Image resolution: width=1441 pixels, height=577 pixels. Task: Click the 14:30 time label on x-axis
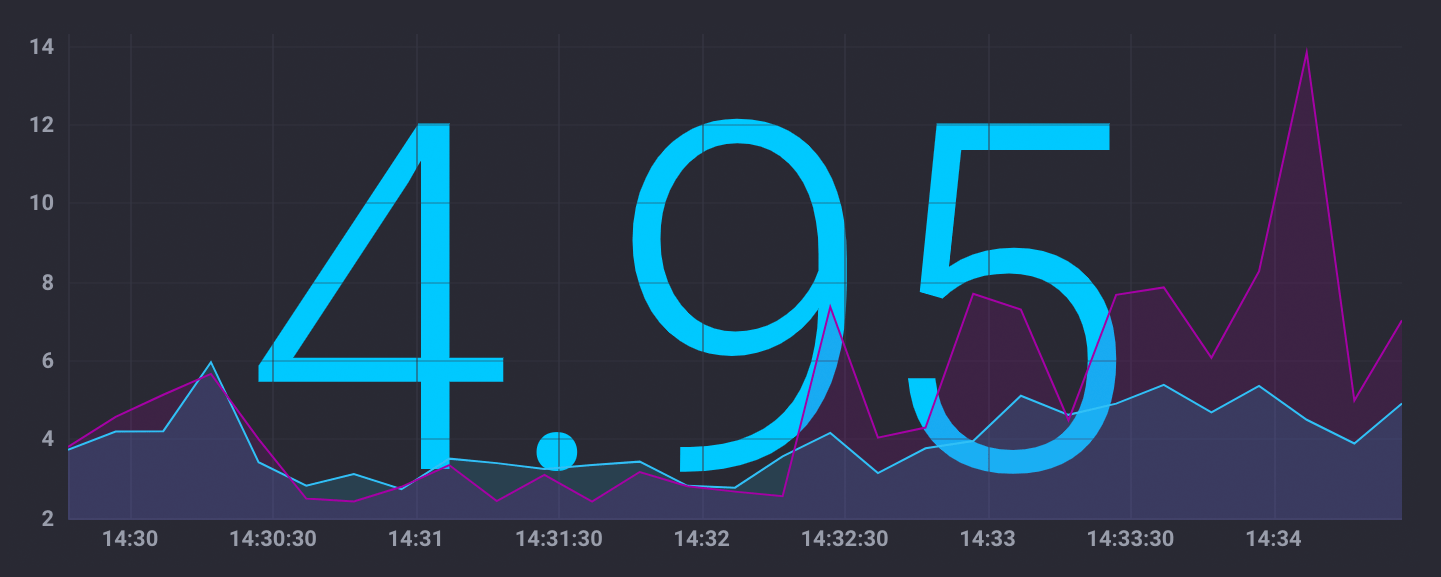coord(130,539)
